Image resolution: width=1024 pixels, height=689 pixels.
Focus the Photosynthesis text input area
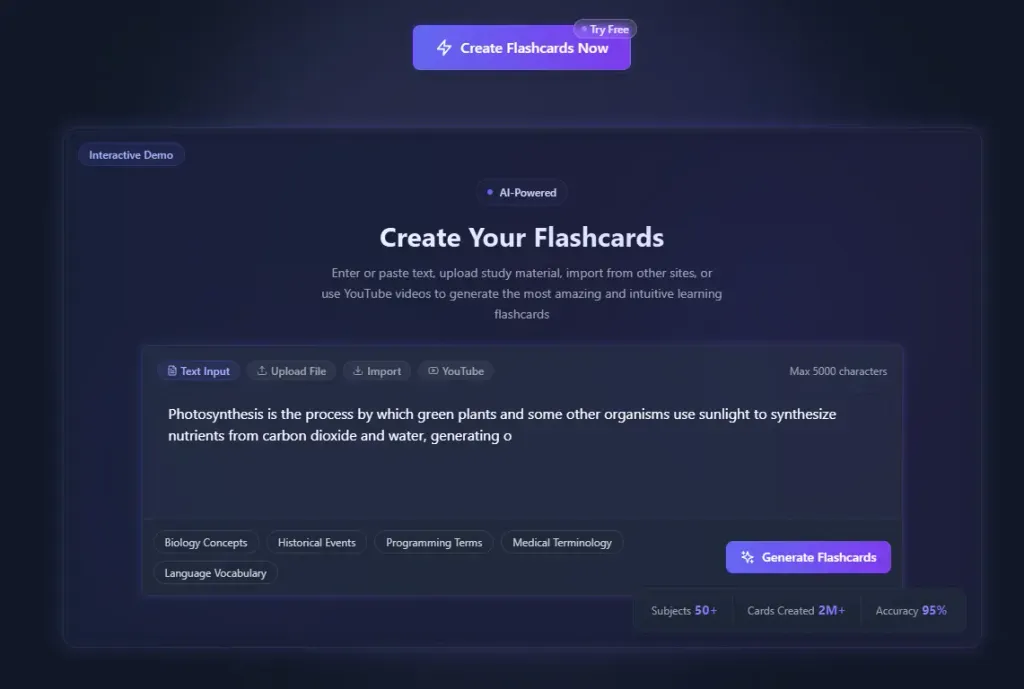click(x=520, y=460)
